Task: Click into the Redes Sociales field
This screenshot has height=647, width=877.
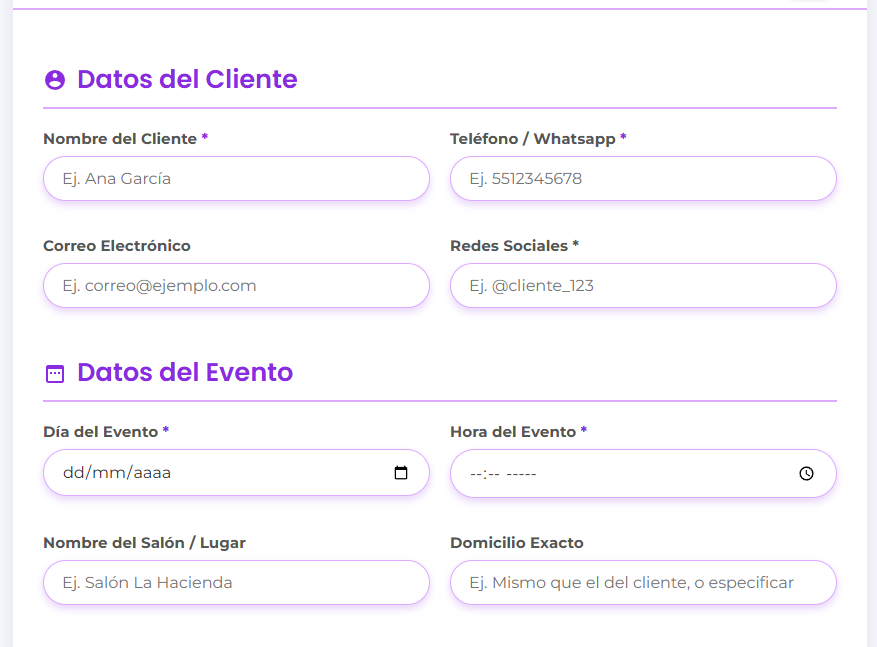Action: 643,286
